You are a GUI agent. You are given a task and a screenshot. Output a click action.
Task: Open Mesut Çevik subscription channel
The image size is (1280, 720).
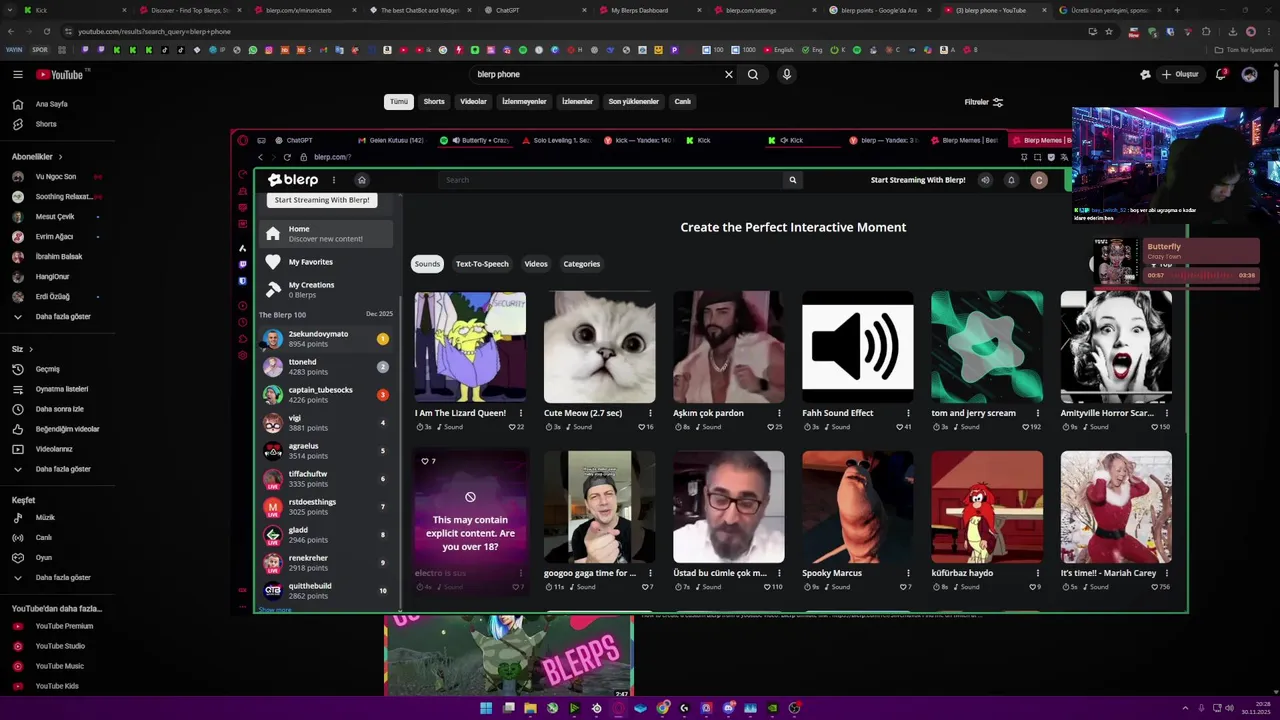pos(55,217)
